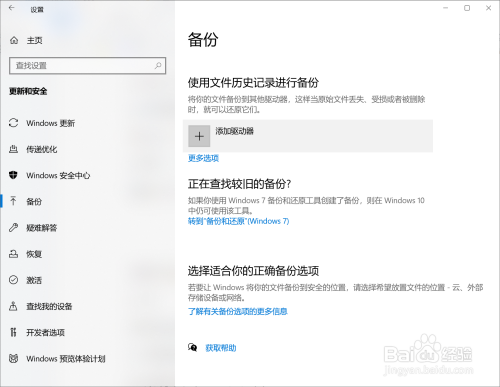Open the 转到"备份和还原"(Windows 7) link
Image resolution: width=500 pixels, height=387 pixels.
[239, 221]
